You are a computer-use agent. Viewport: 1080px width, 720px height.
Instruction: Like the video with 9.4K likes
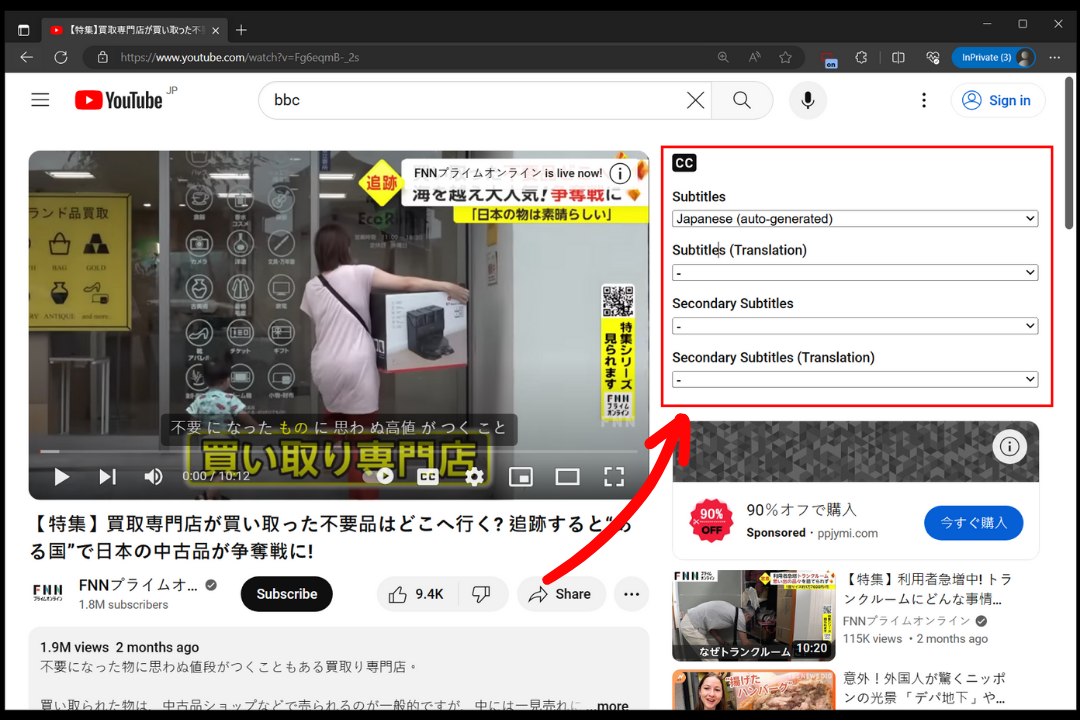click(x=417, y=594)
